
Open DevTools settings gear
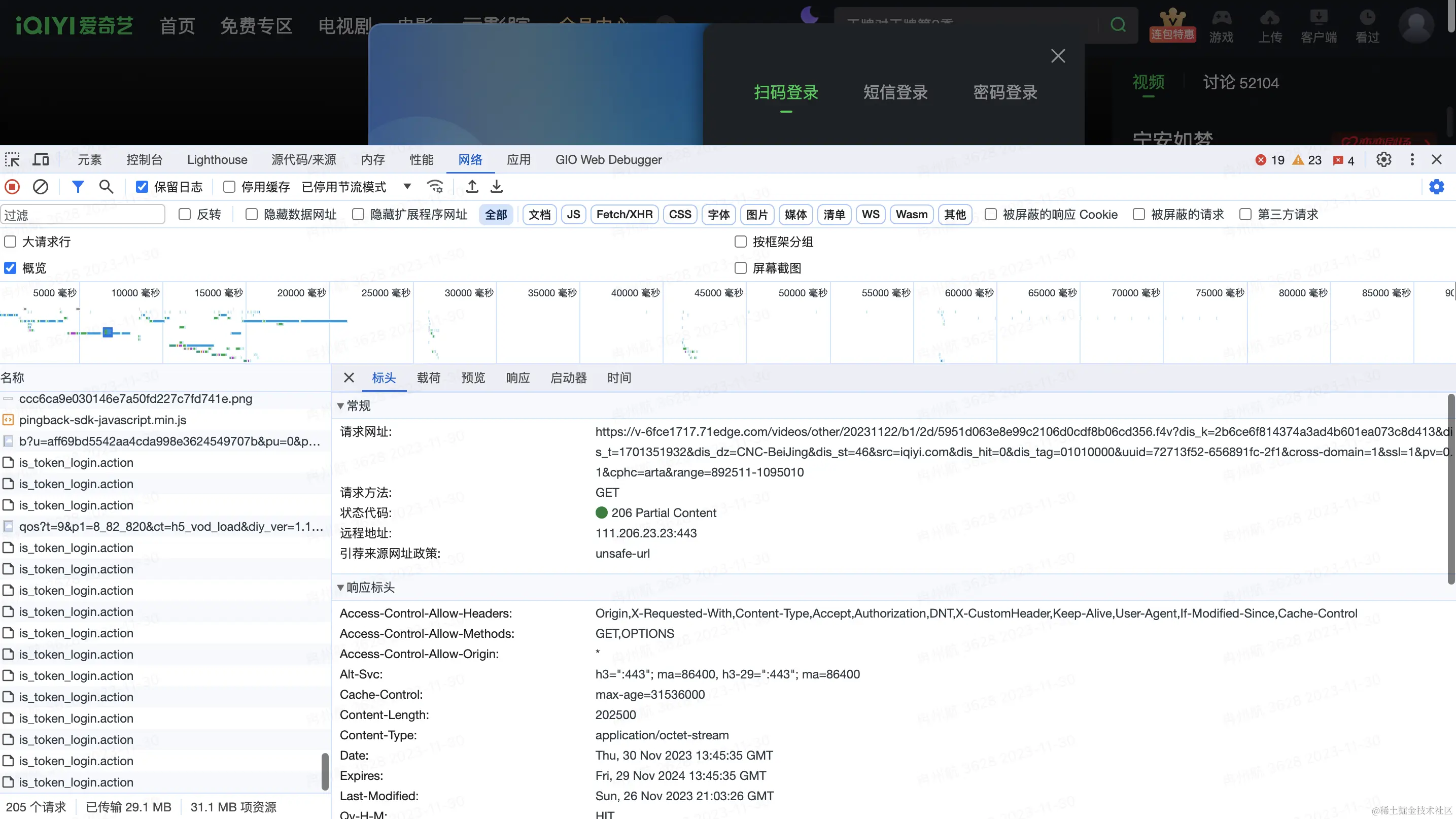tap(1383, 159)
